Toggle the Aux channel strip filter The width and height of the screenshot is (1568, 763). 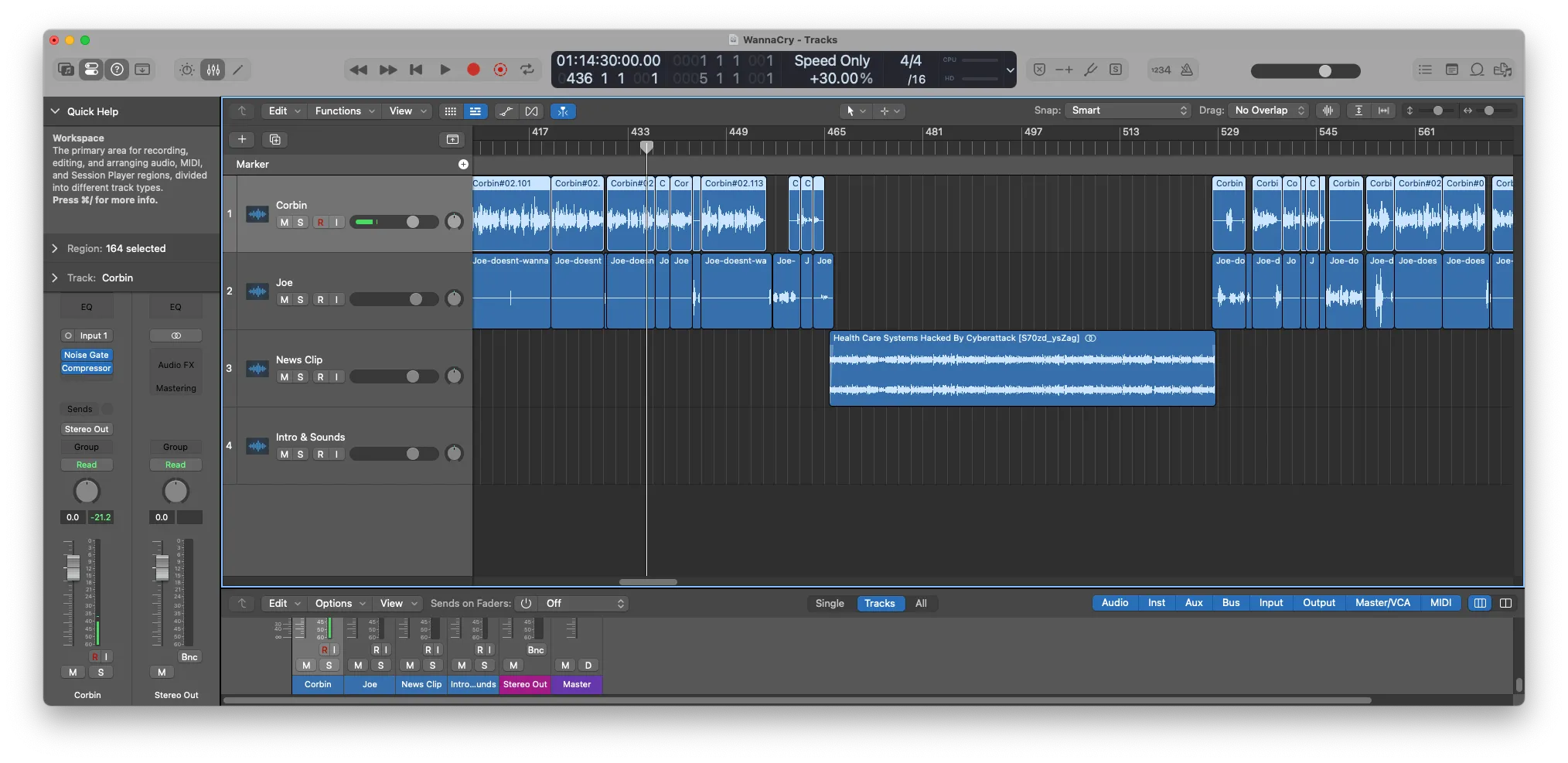(1194, 603)
